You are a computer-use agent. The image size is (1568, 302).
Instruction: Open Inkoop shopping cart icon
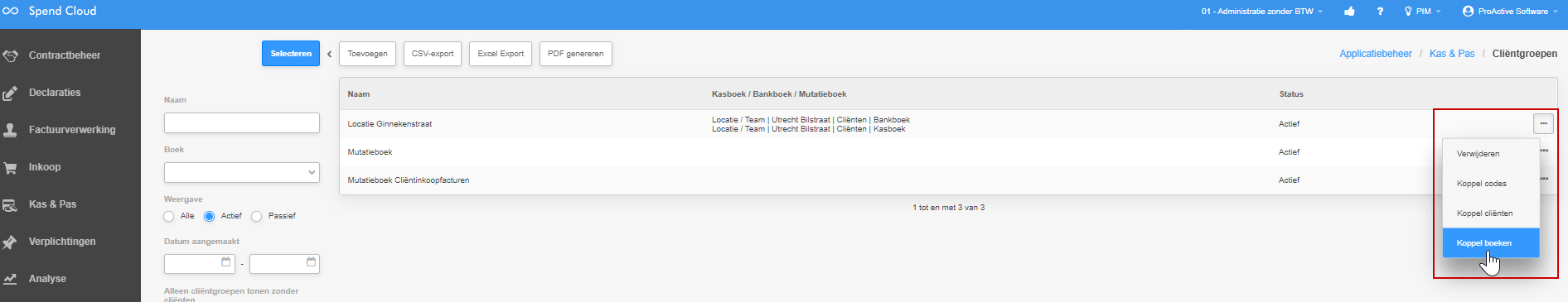(x=10, y=167)
